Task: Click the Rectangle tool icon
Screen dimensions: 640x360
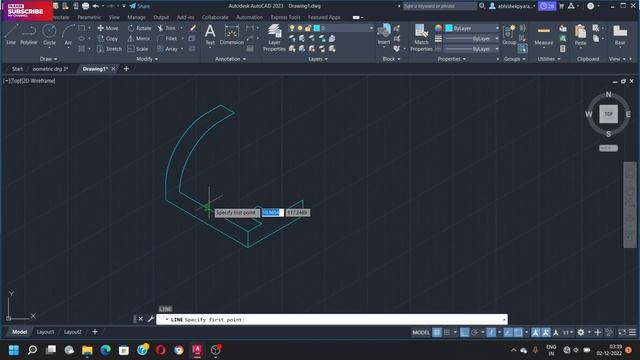Action: pos(82,28)
